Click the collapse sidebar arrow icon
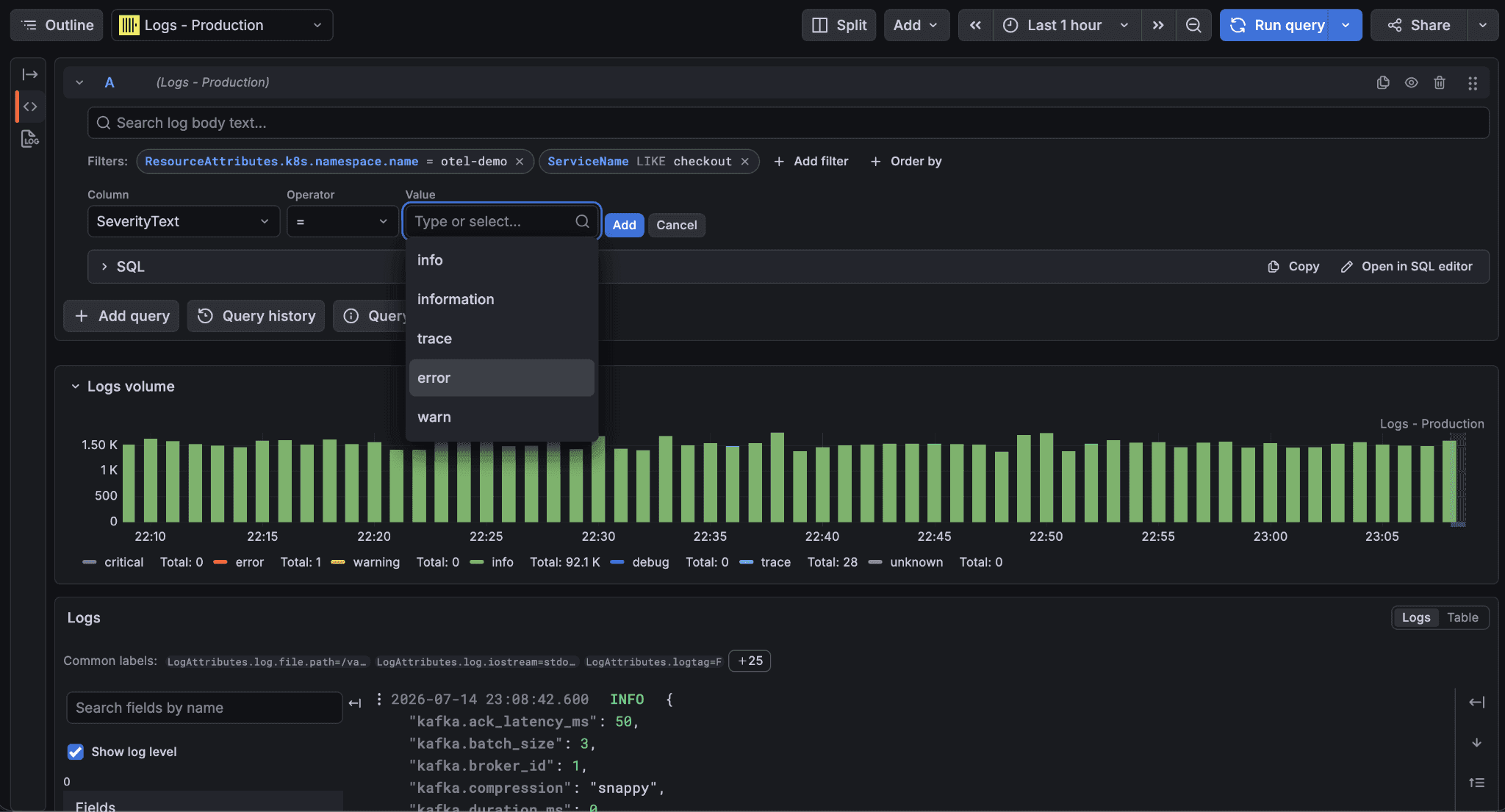The height and width of the screenshot is (812, 1505). pos(30,74)
